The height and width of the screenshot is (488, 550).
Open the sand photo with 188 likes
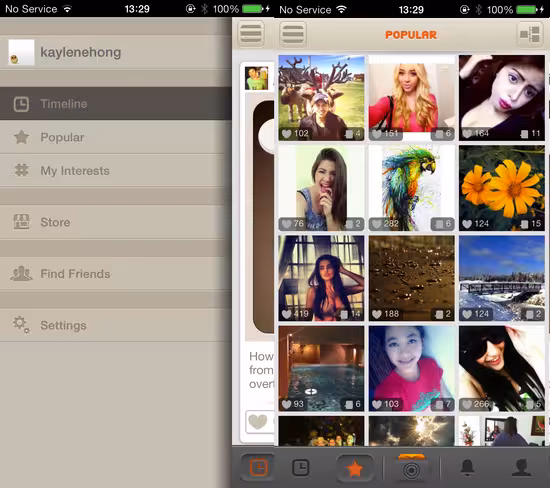(411, 278)
